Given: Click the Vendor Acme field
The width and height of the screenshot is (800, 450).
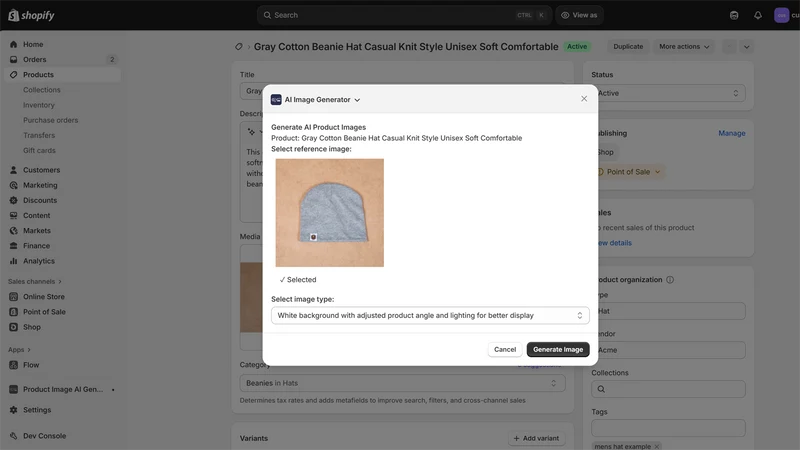Looking at the screenshot, I should [x=668, y=350].
